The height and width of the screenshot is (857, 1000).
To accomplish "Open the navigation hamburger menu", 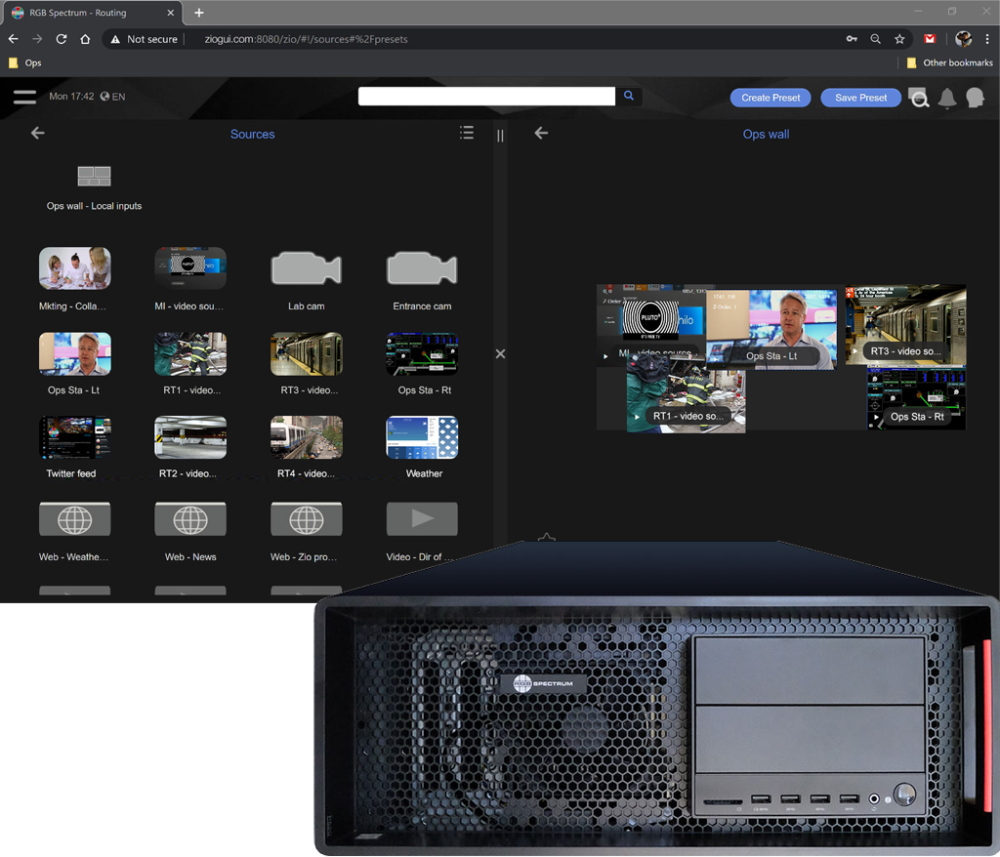I will 25,97.
